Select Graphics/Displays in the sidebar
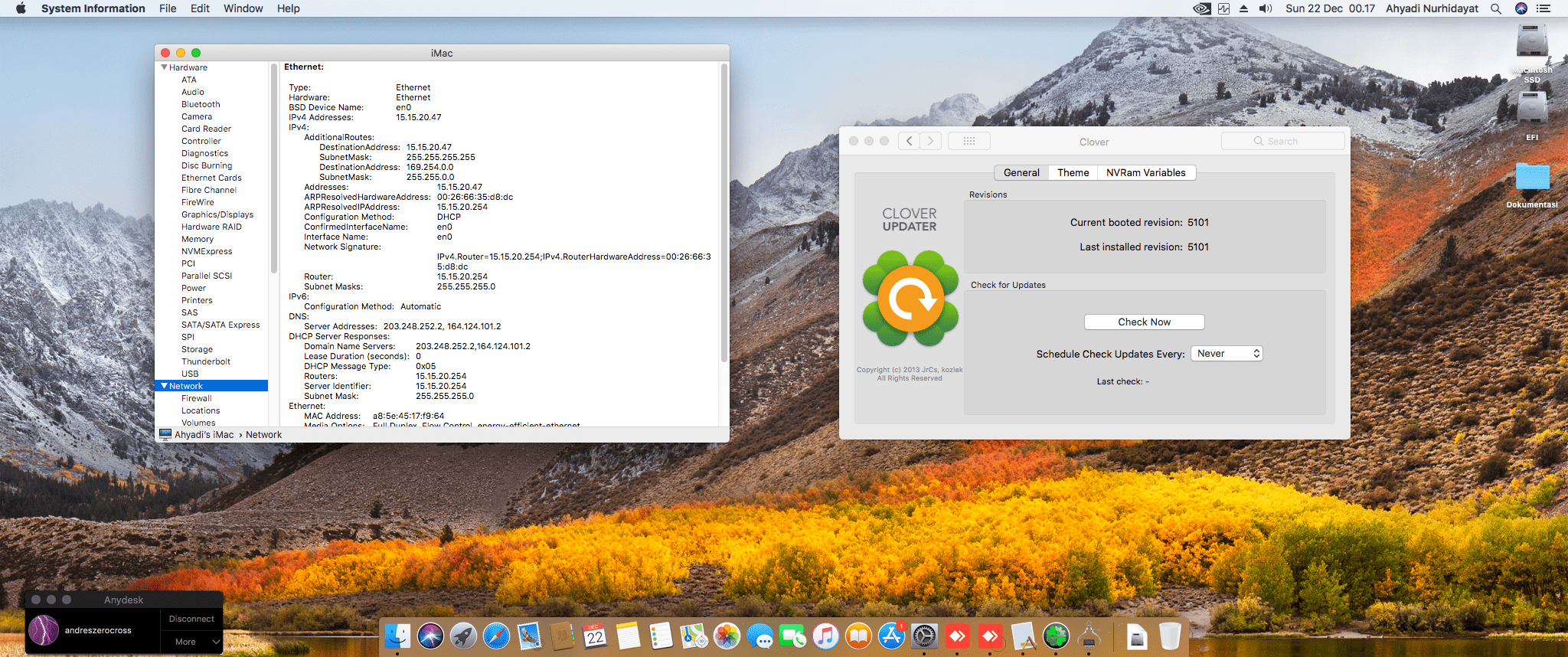The height and width of the screenshot is (657, 1568). [x=217, y=214]
